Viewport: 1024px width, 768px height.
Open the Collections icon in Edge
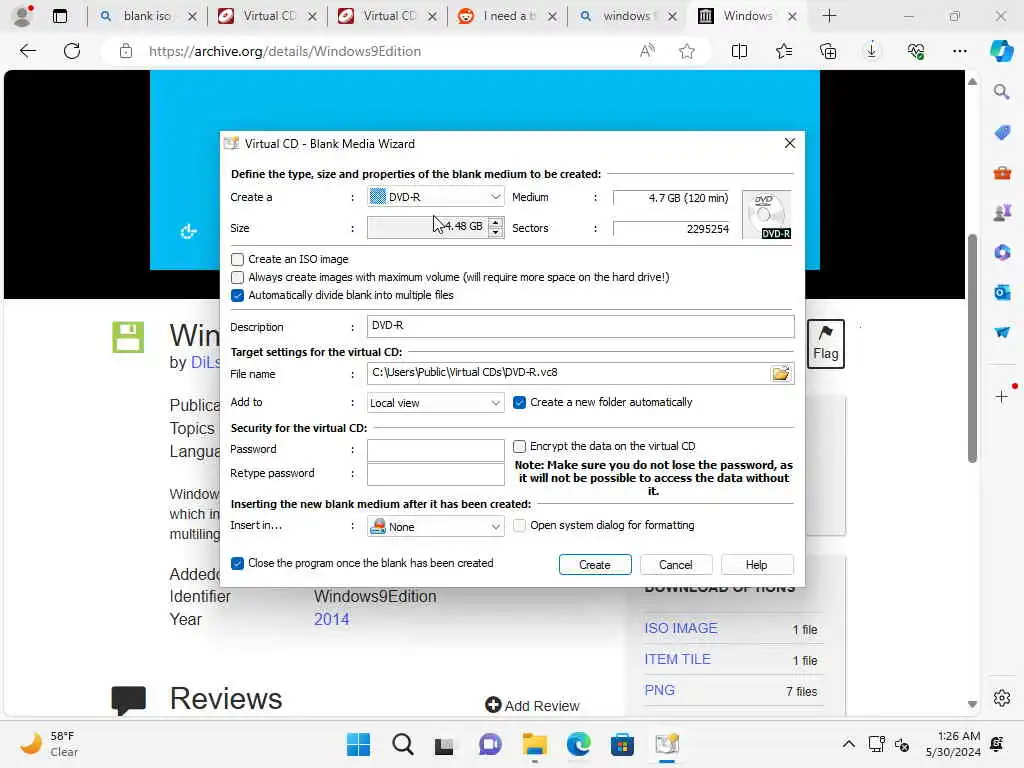click(x=827, y=51)
